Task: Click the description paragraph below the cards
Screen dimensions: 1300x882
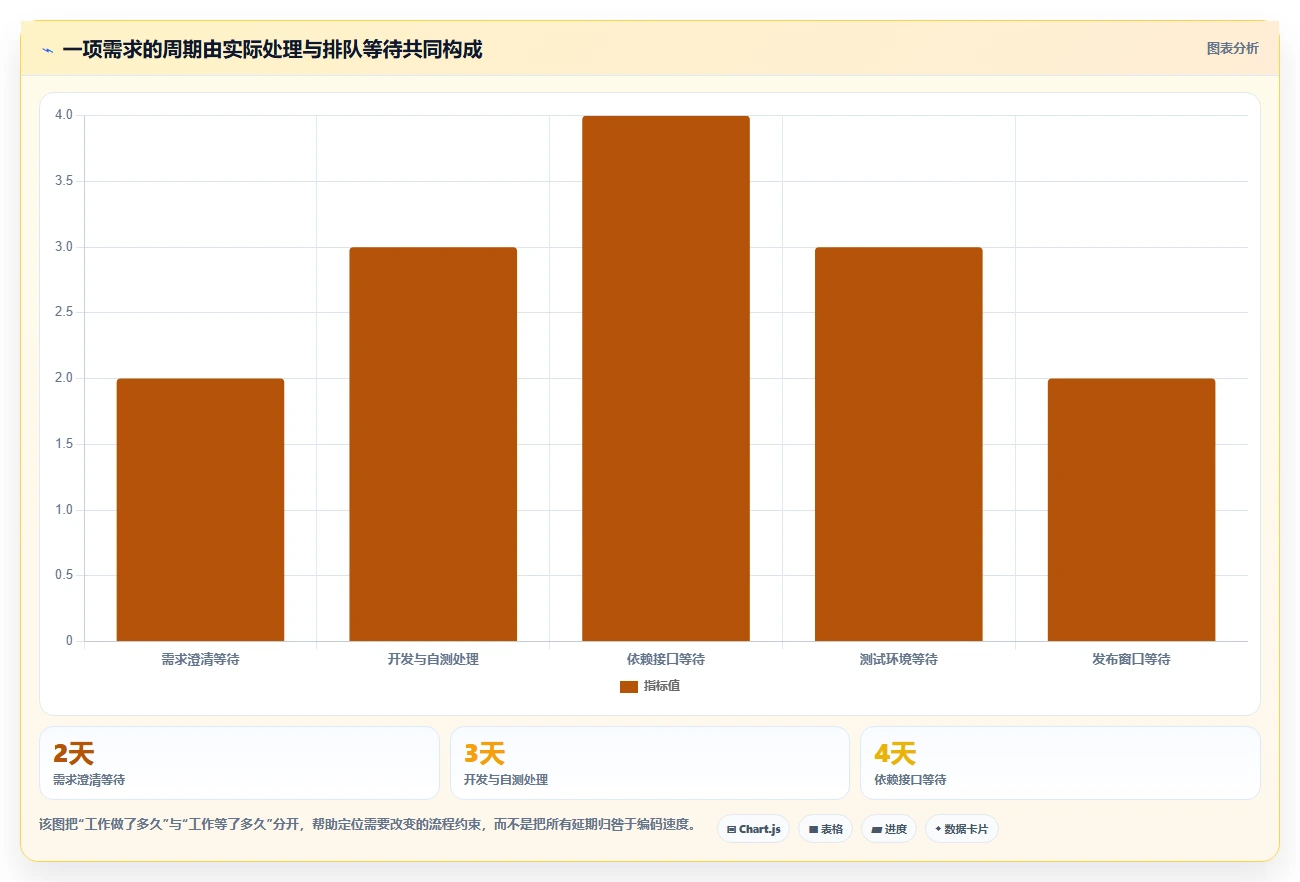Action: pyautogui.click(x=367, y=825)
